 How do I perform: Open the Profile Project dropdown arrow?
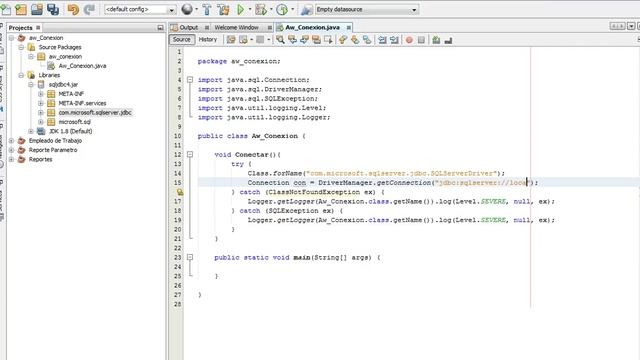pos(292,9)
